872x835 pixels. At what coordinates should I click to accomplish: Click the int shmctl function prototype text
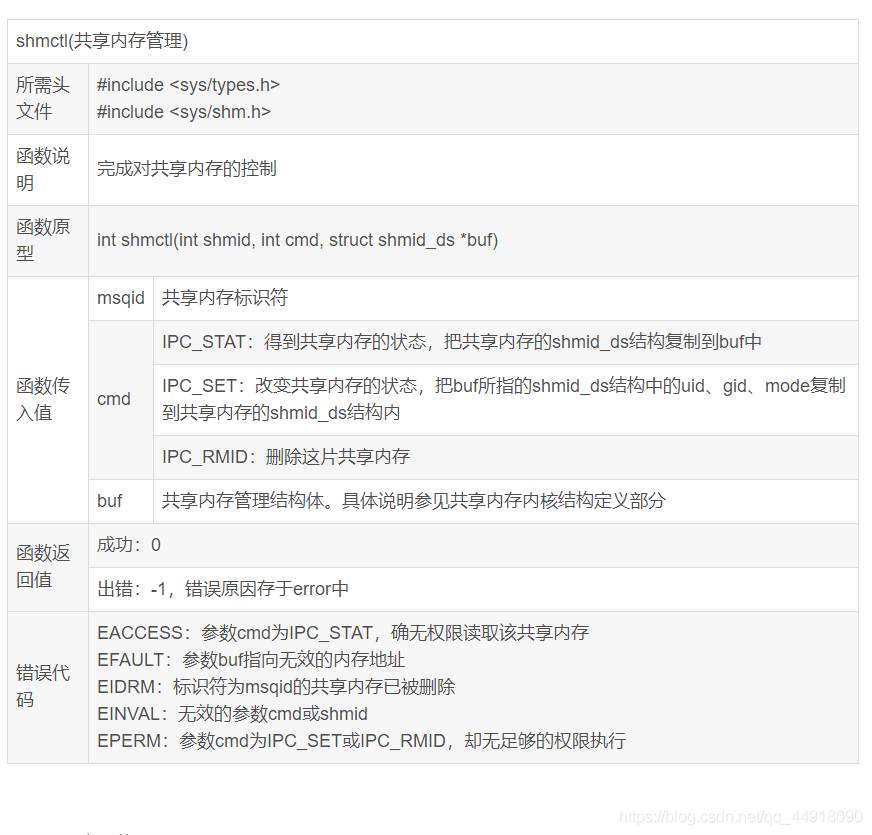(297, 240)
